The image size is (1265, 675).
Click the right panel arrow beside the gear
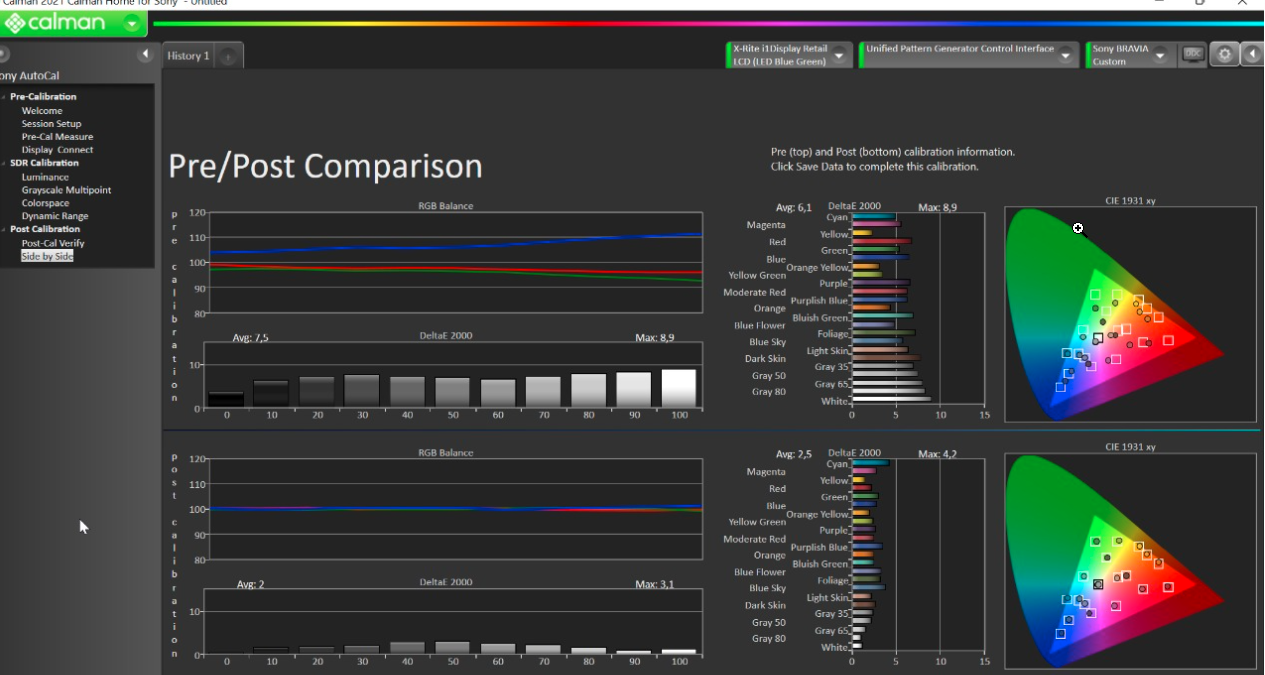(x=1252, y=55)
